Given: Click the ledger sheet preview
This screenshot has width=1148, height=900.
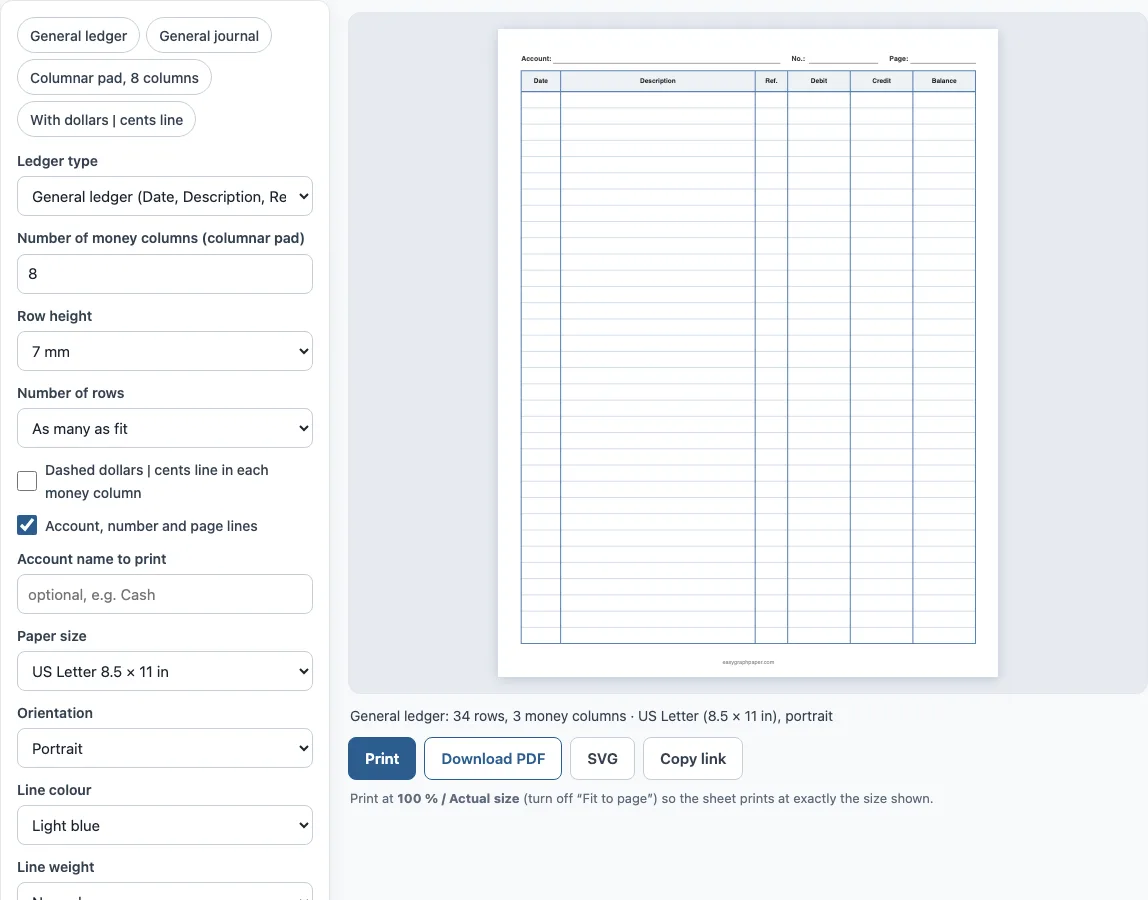Looking at the screenshot, I should tap(748, 353).
